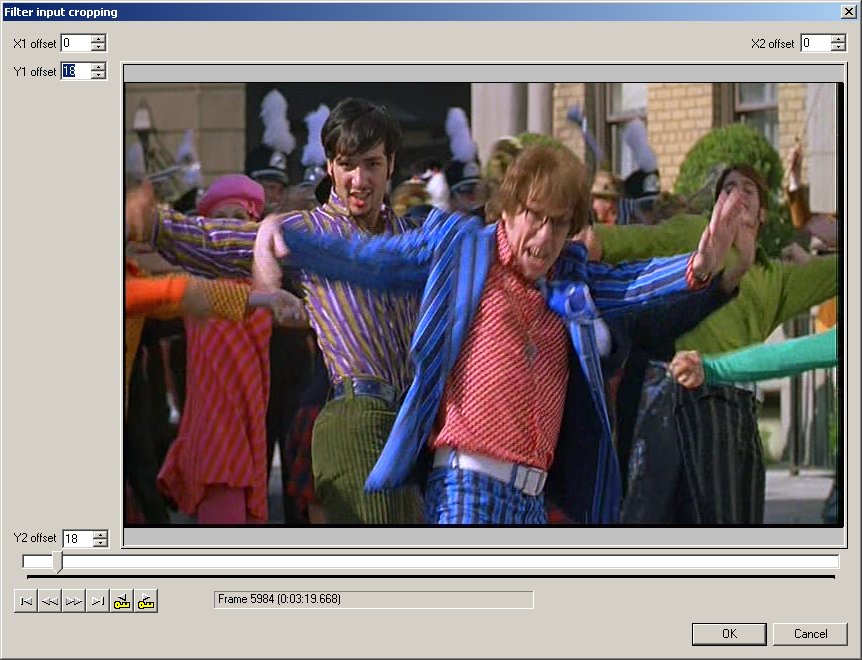Step forward one frame
This screenshot has width=862, height=660.
(x=74, y=601)
